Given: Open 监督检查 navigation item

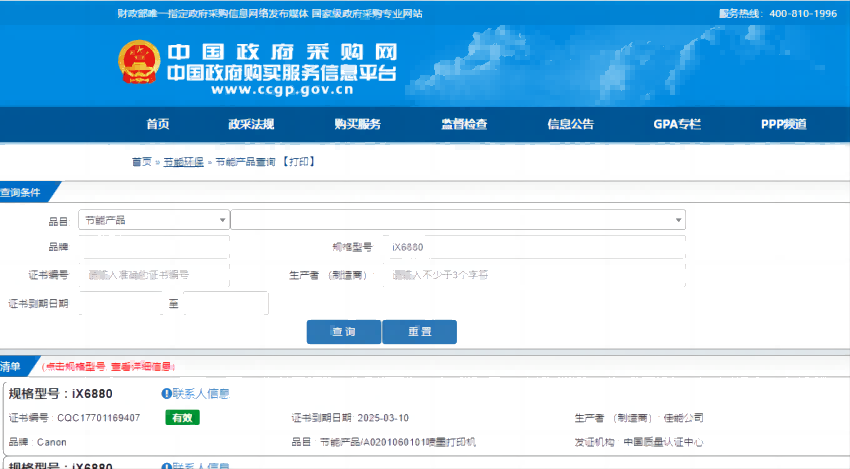Looking at the screenshot, I should (x=464, y=124).
